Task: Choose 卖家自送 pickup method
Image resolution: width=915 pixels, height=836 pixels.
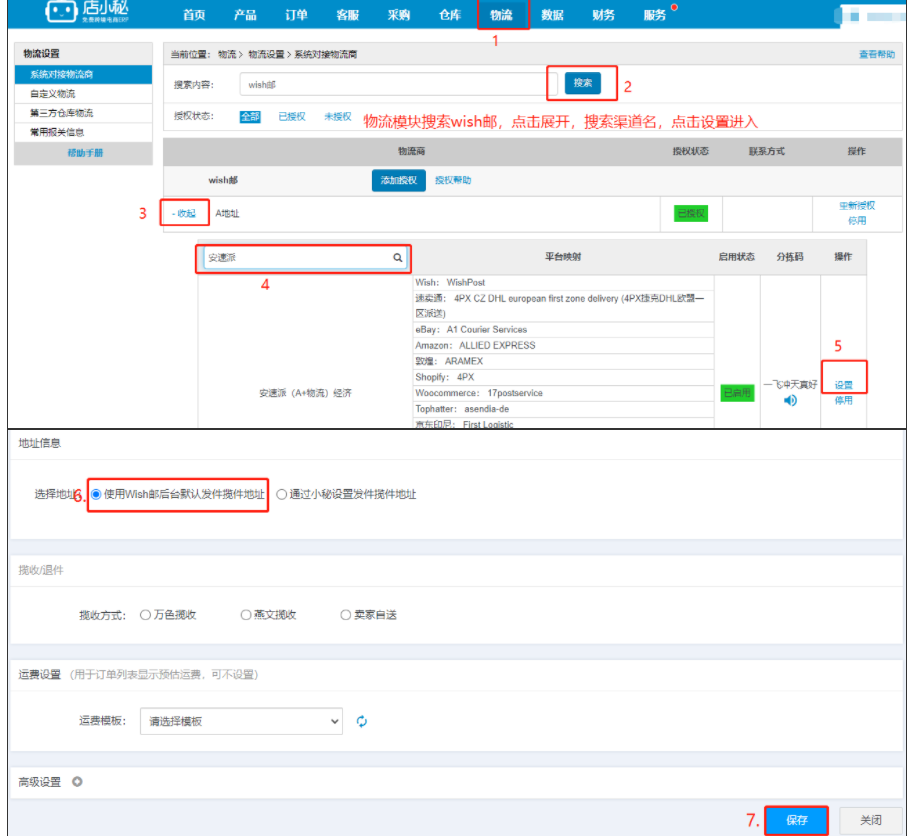Action: click(x=345, y=615)
